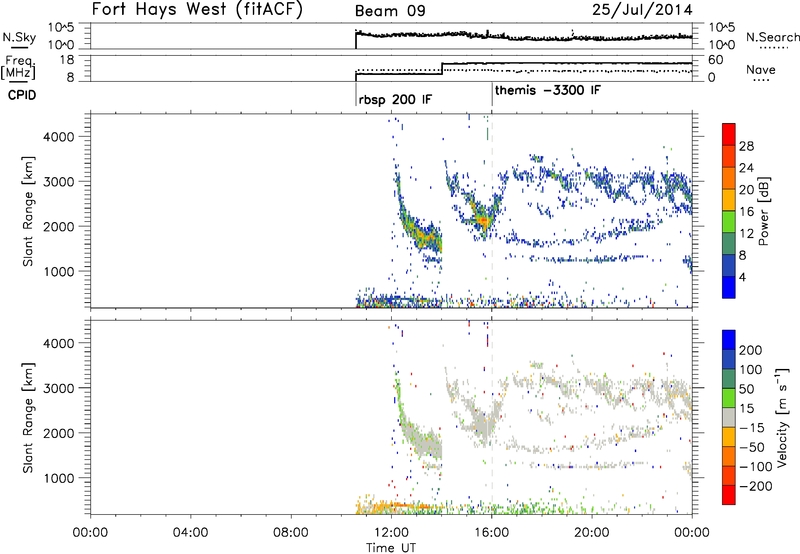Image resolution: width=800 pixels, height=554 pixels.
Task: Click the "200" label on Velocity colorbar
Action: [751, 350]
